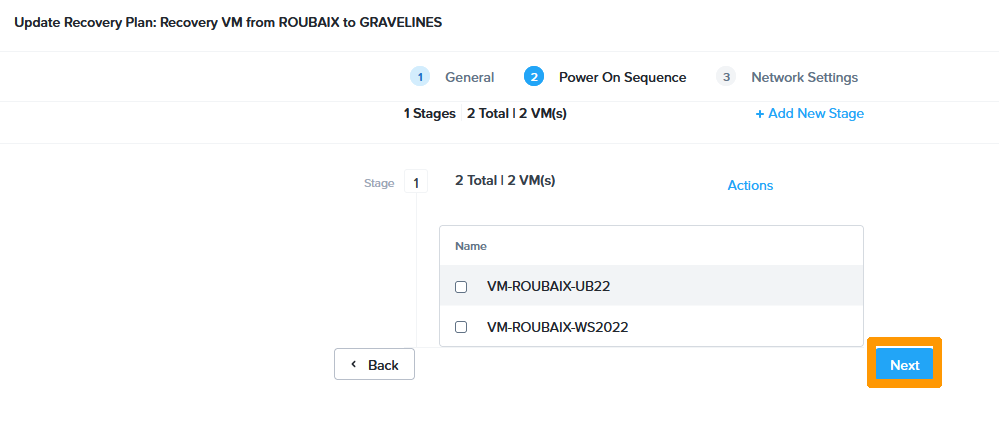Open the Actions menu for Stage 1
Screen dimensions: 999x440
pos(750,185)
